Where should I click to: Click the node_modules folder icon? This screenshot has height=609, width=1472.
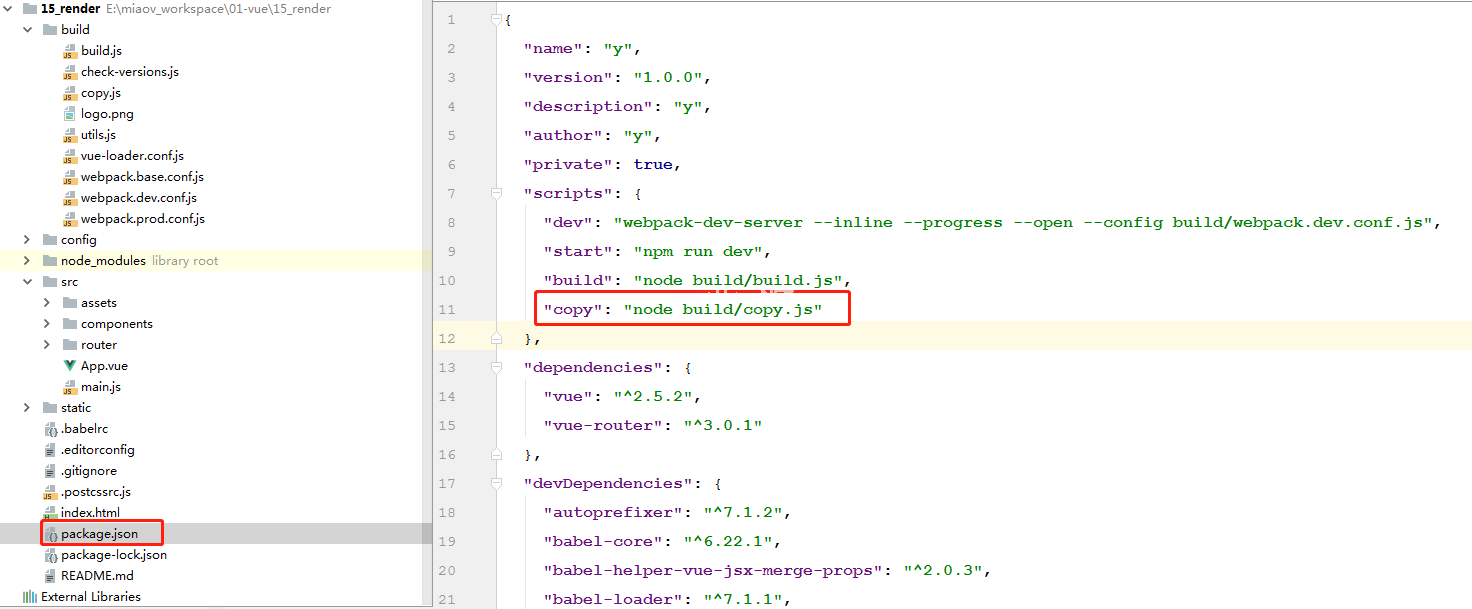(x=50, y=261)
